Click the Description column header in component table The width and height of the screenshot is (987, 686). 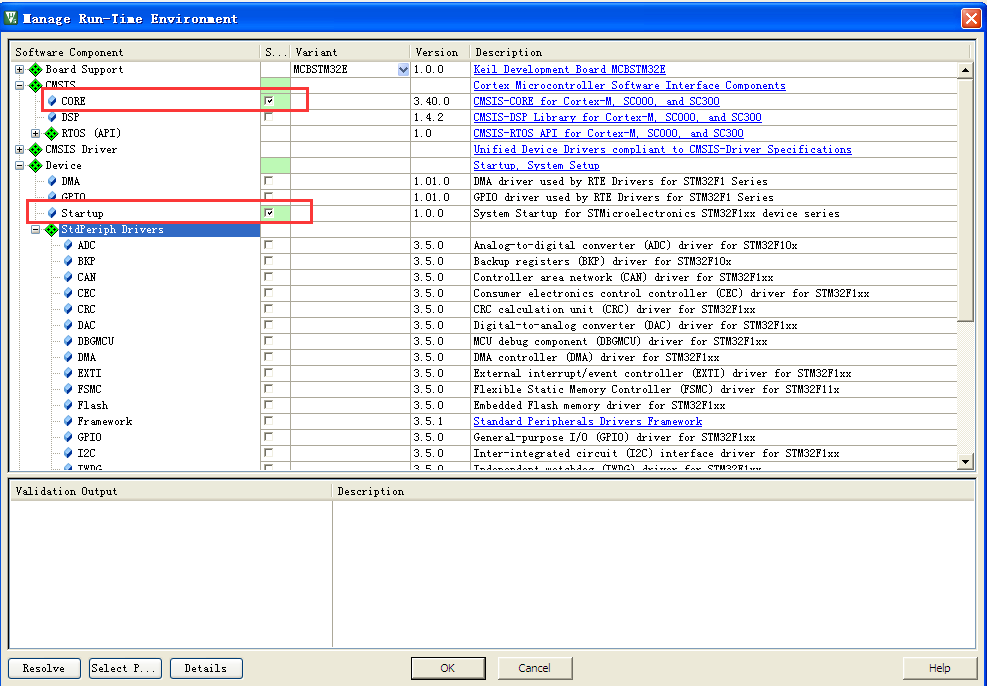[x=721, y=52]
